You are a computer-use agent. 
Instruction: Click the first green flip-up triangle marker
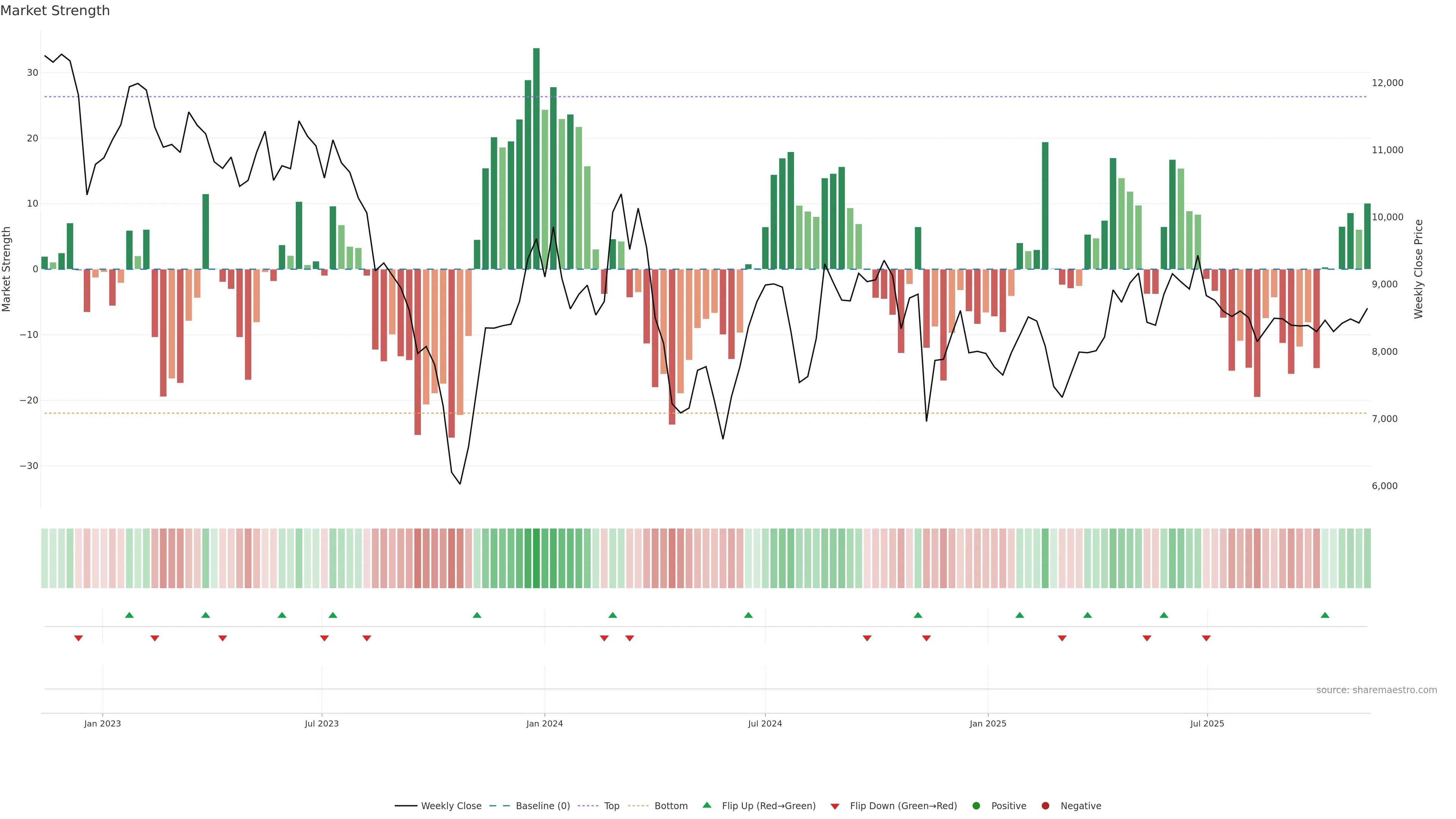click(129, 615)
